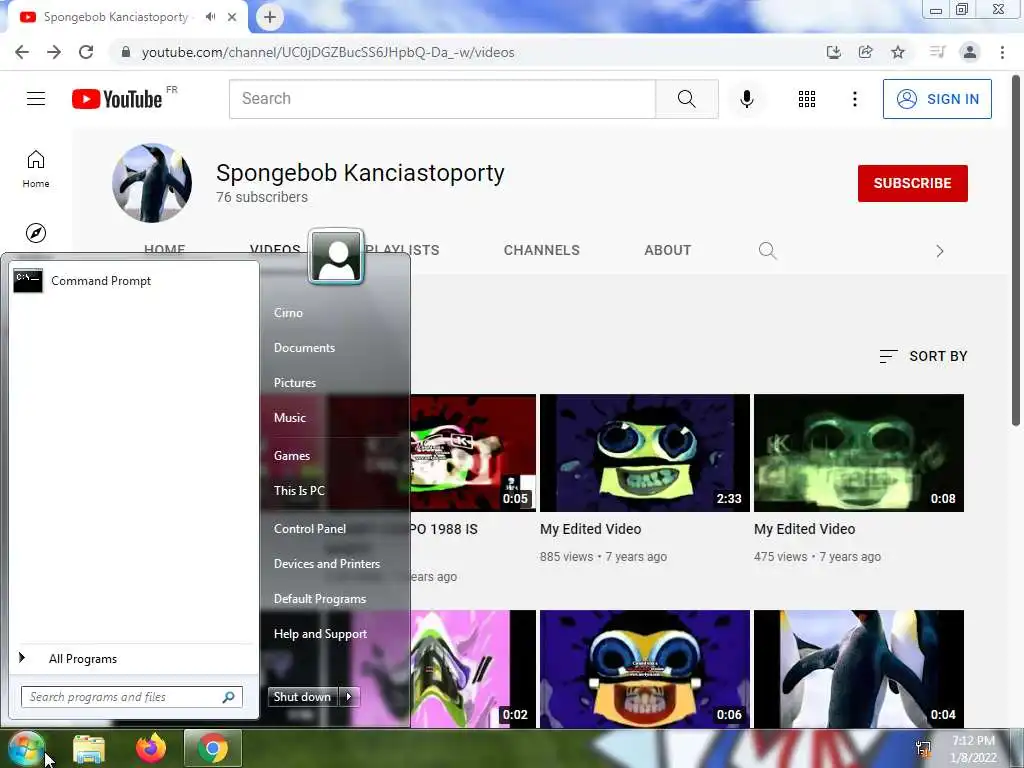Open the 0:06 video thumbnail
This screenshot has width=1024, height=768.
tap(645, 669)
